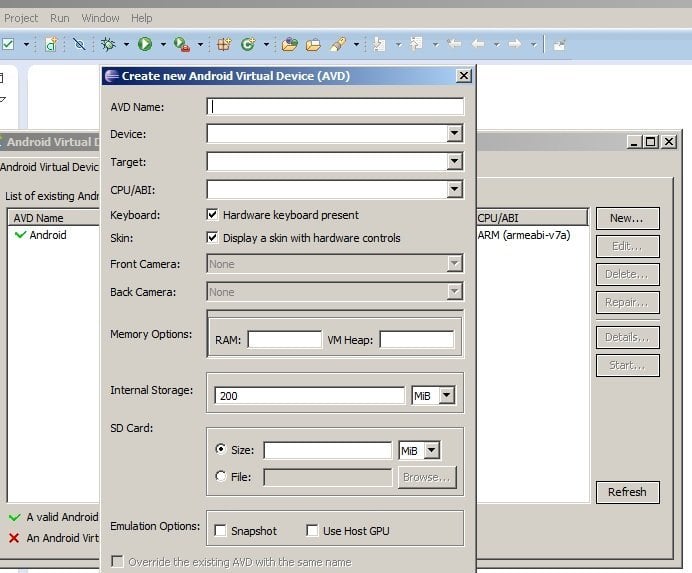692x573 pixels.
Task: Select the SD Card File radio button
Action: (221, 476)
